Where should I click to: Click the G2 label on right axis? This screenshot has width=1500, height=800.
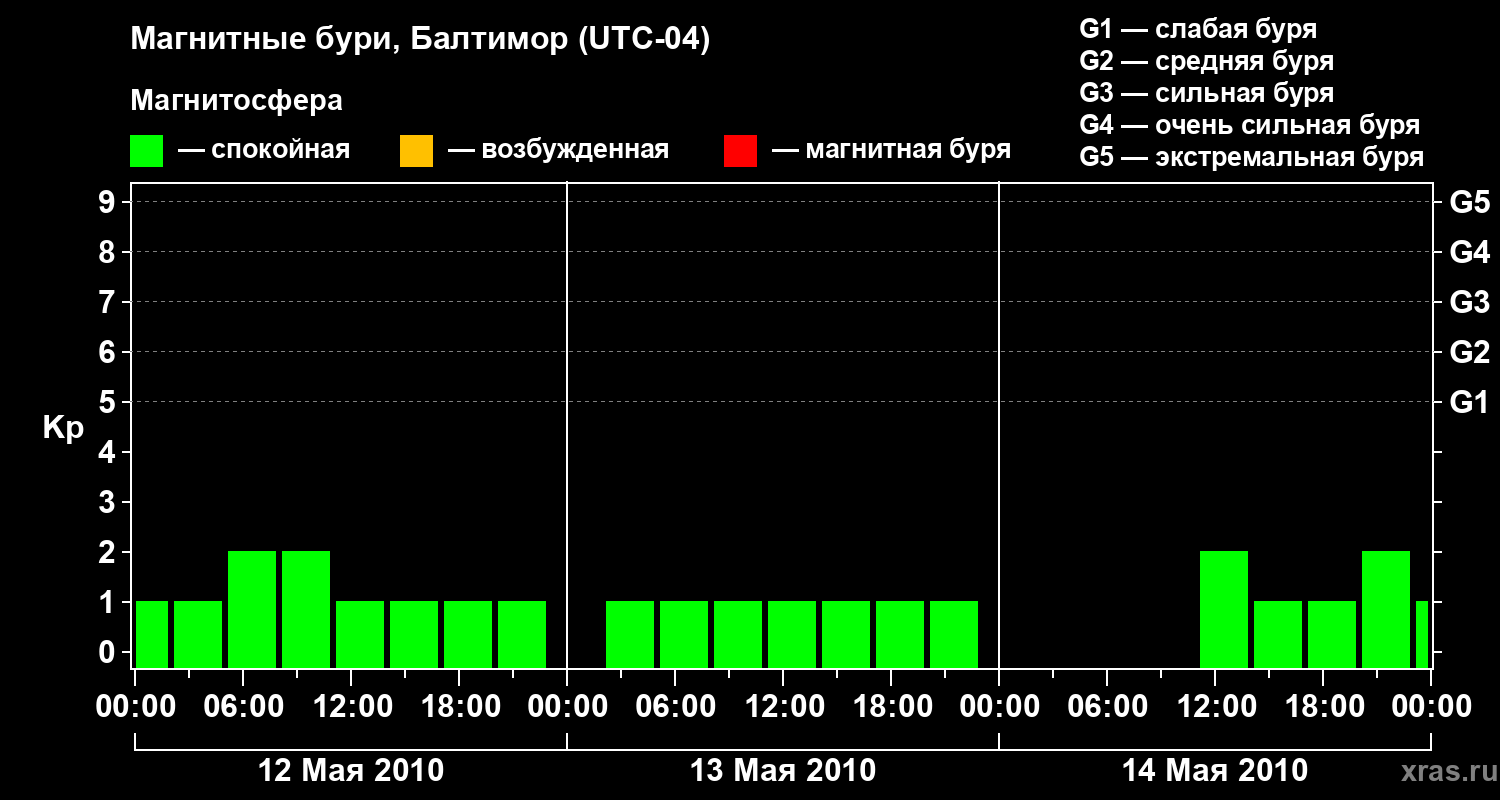pos(1470,352)
